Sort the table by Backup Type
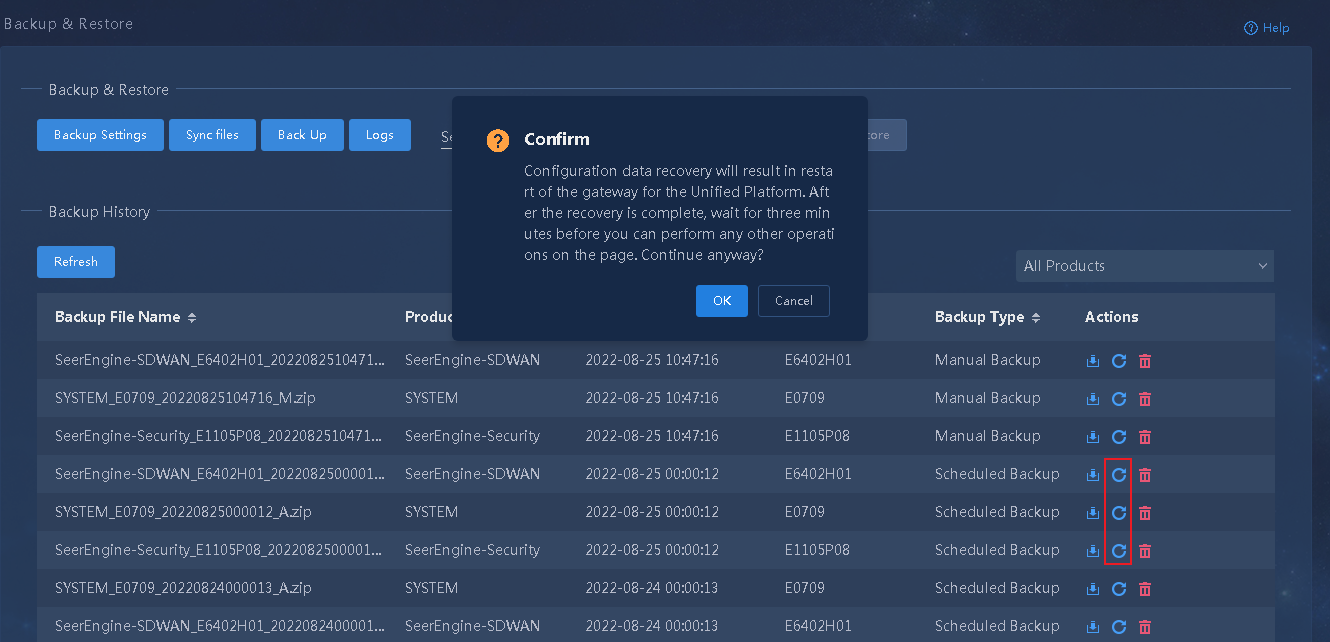1330x642 pixels. coord(1036,318)
